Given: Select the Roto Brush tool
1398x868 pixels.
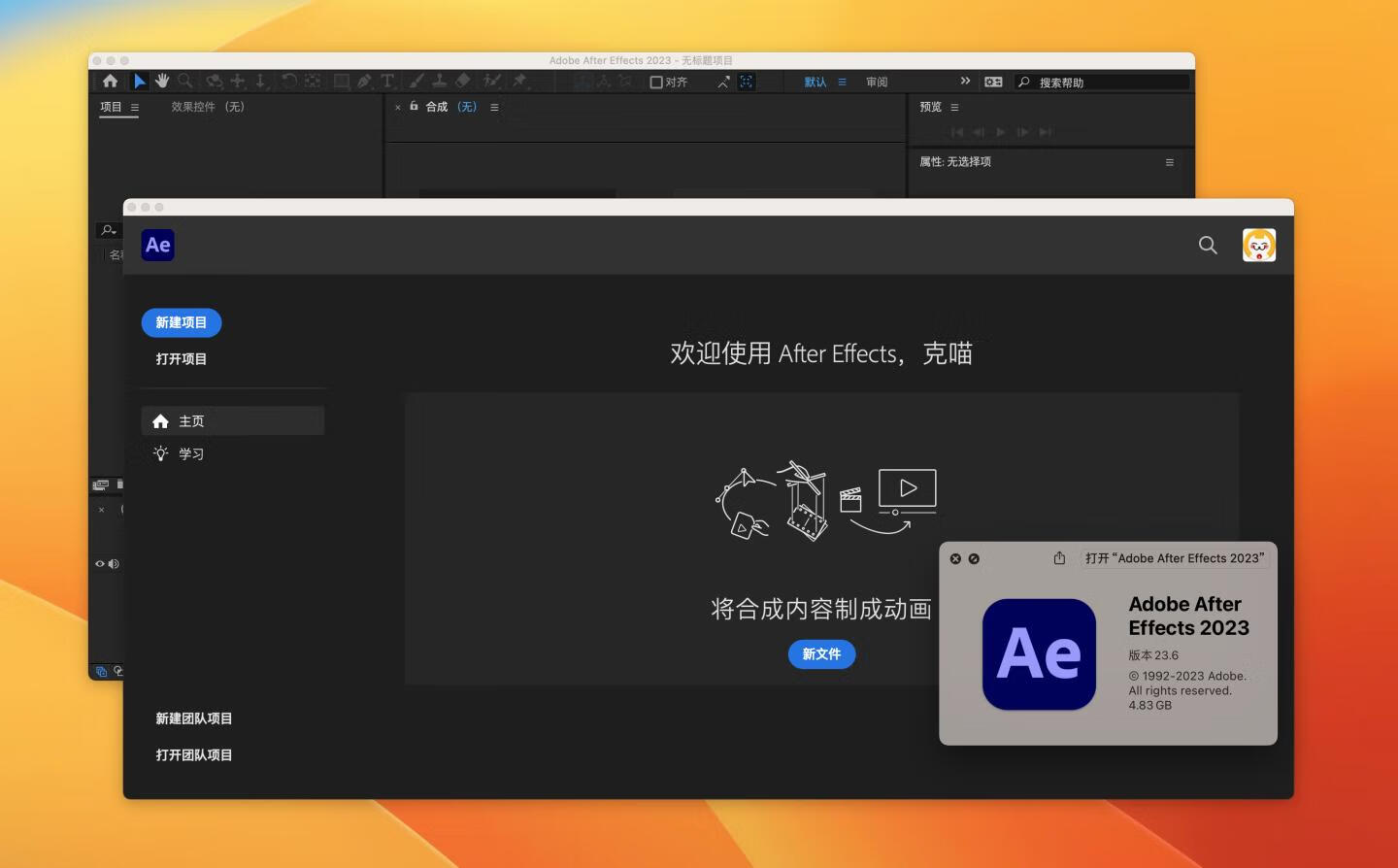Looking at the screenshot, I should pyautogui.click(x=492, y=82).
